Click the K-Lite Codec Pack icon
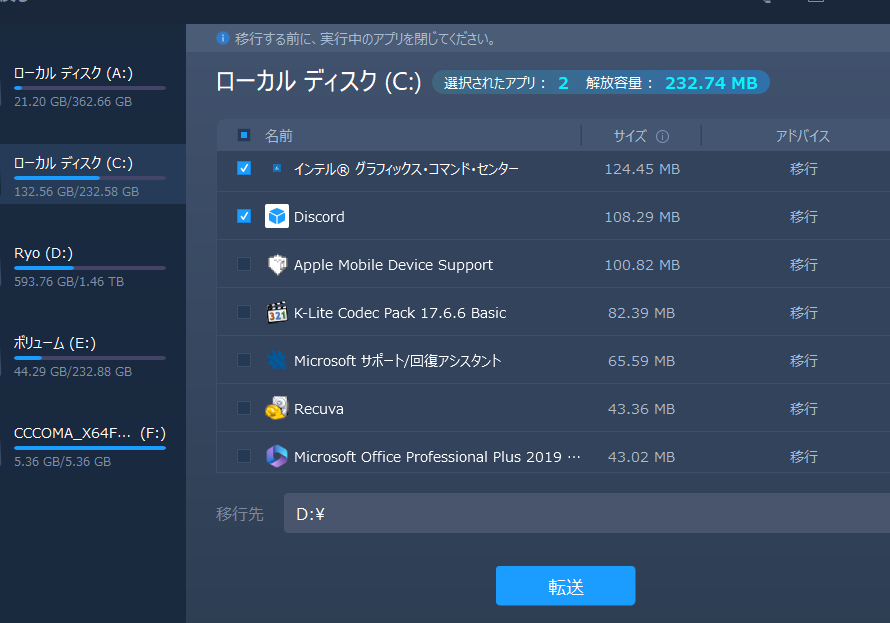Image resolution: width=890 pixels, height=623 pixels. (277, 313)
